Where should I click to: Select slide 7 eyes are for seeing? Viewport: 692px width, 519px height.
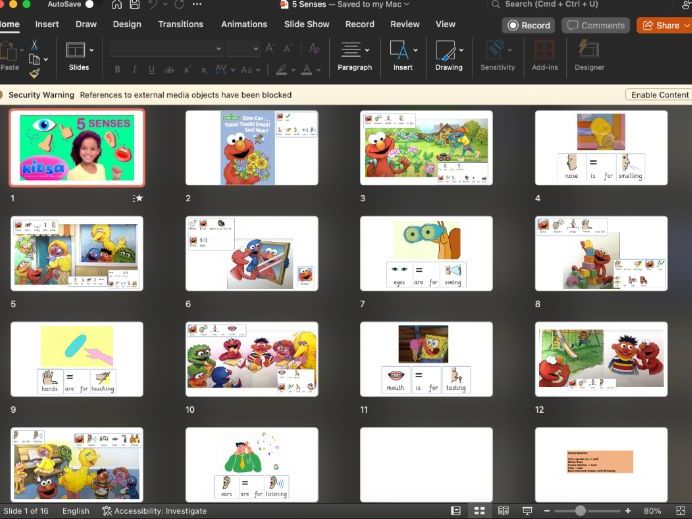point(426,253)
